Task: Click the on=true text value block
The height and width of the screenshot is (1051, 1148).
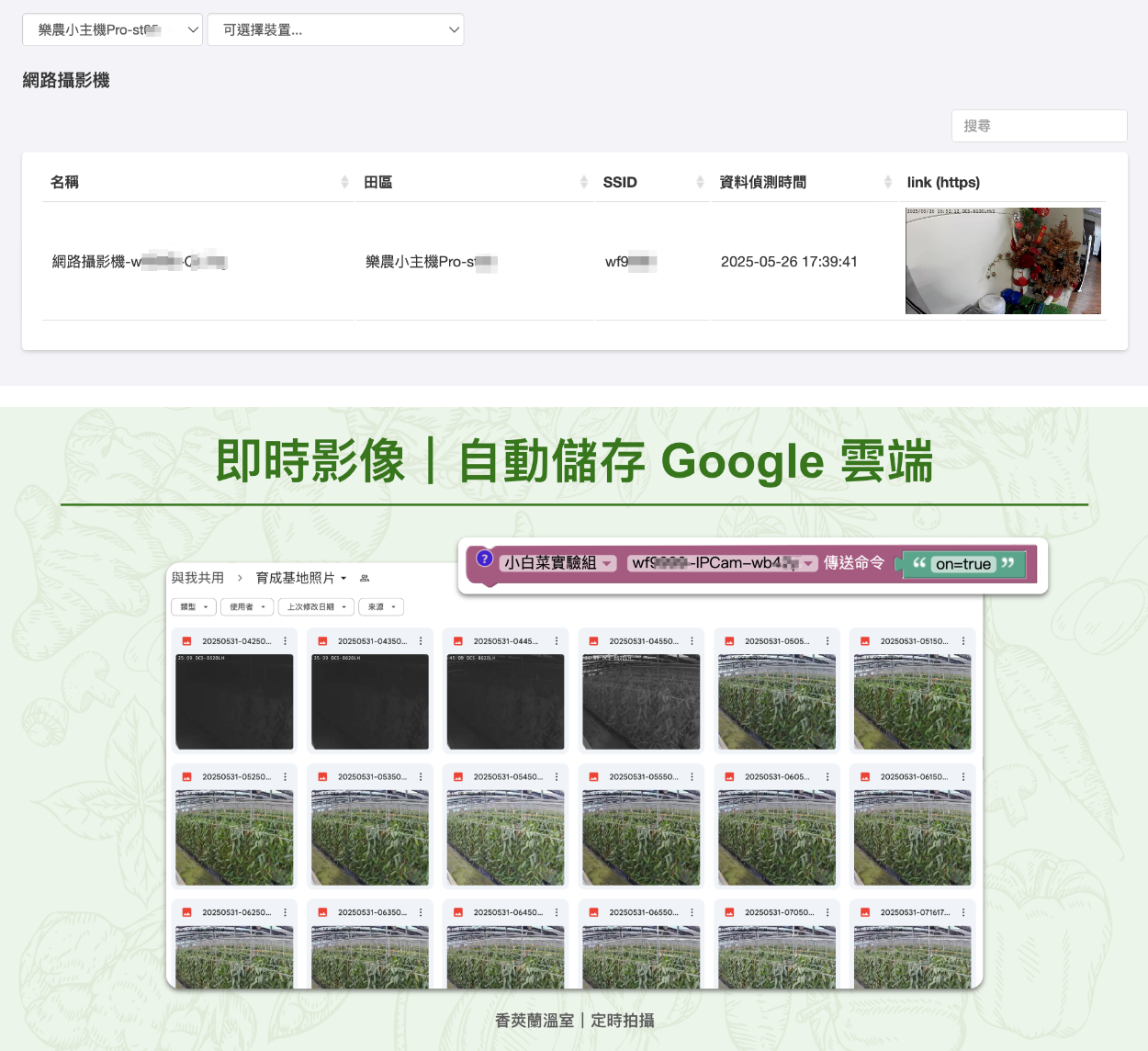Action: (x=962, y=564)
